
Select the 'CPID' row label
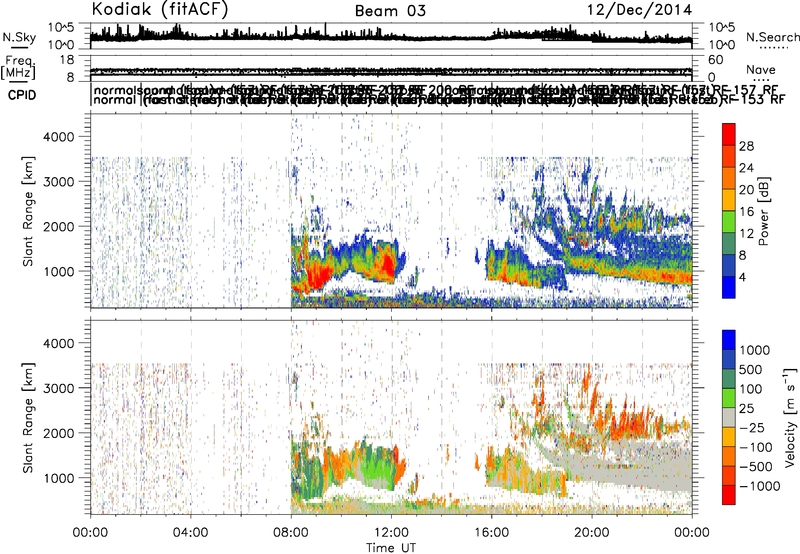(22, 95)
